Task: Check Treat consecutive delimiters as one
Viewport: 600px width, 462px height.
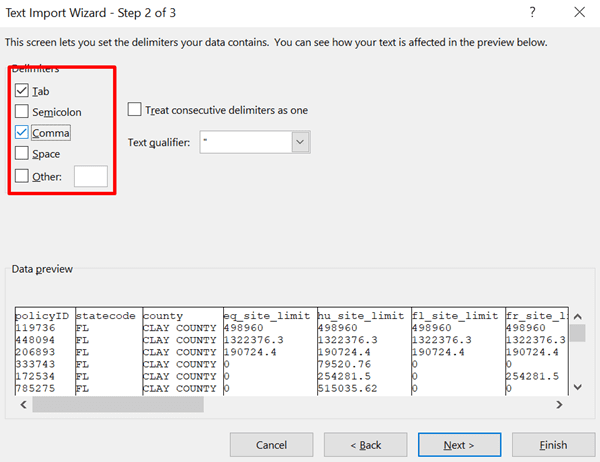Action: tap(135, 110)
